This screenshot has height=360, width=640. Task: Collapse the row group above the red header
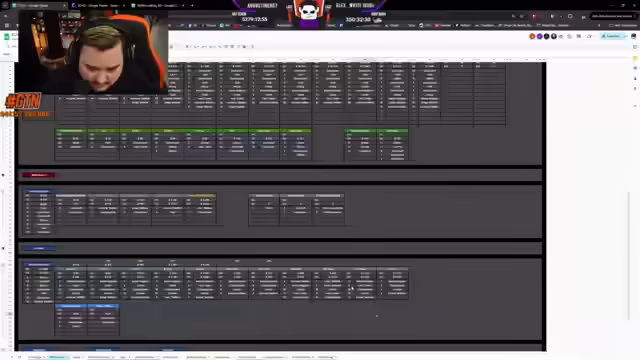pyautogui.click(x=3, y=175)
